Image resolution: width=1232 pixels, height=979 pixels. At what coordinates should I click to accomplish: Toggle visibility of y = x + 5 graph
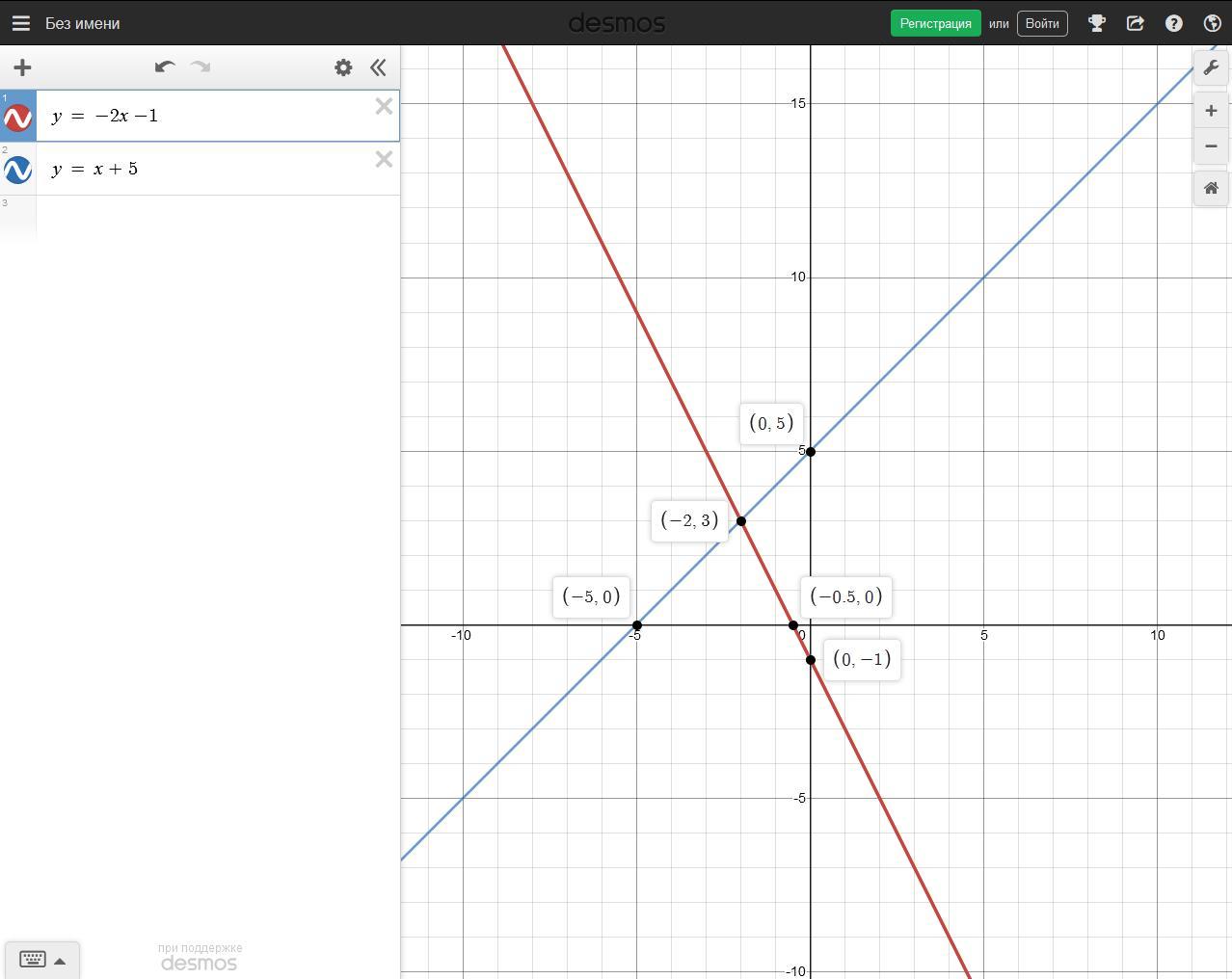pos(18,170)
